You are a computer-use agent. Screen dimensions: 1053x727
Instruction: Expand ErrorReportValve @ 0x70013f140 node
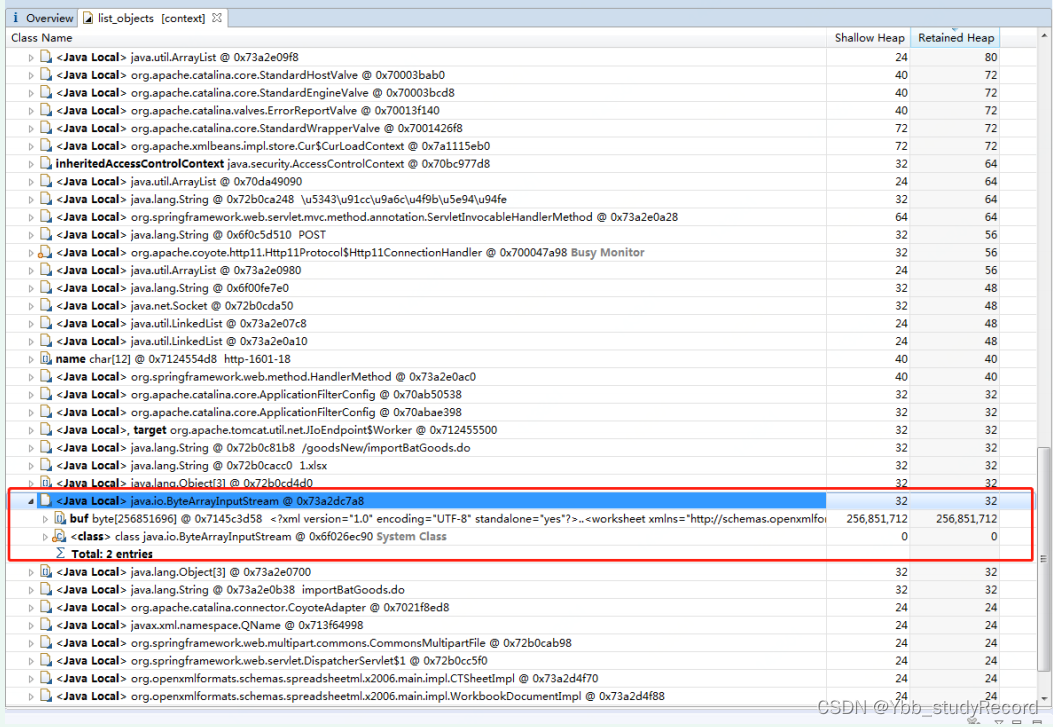[31, 111]
